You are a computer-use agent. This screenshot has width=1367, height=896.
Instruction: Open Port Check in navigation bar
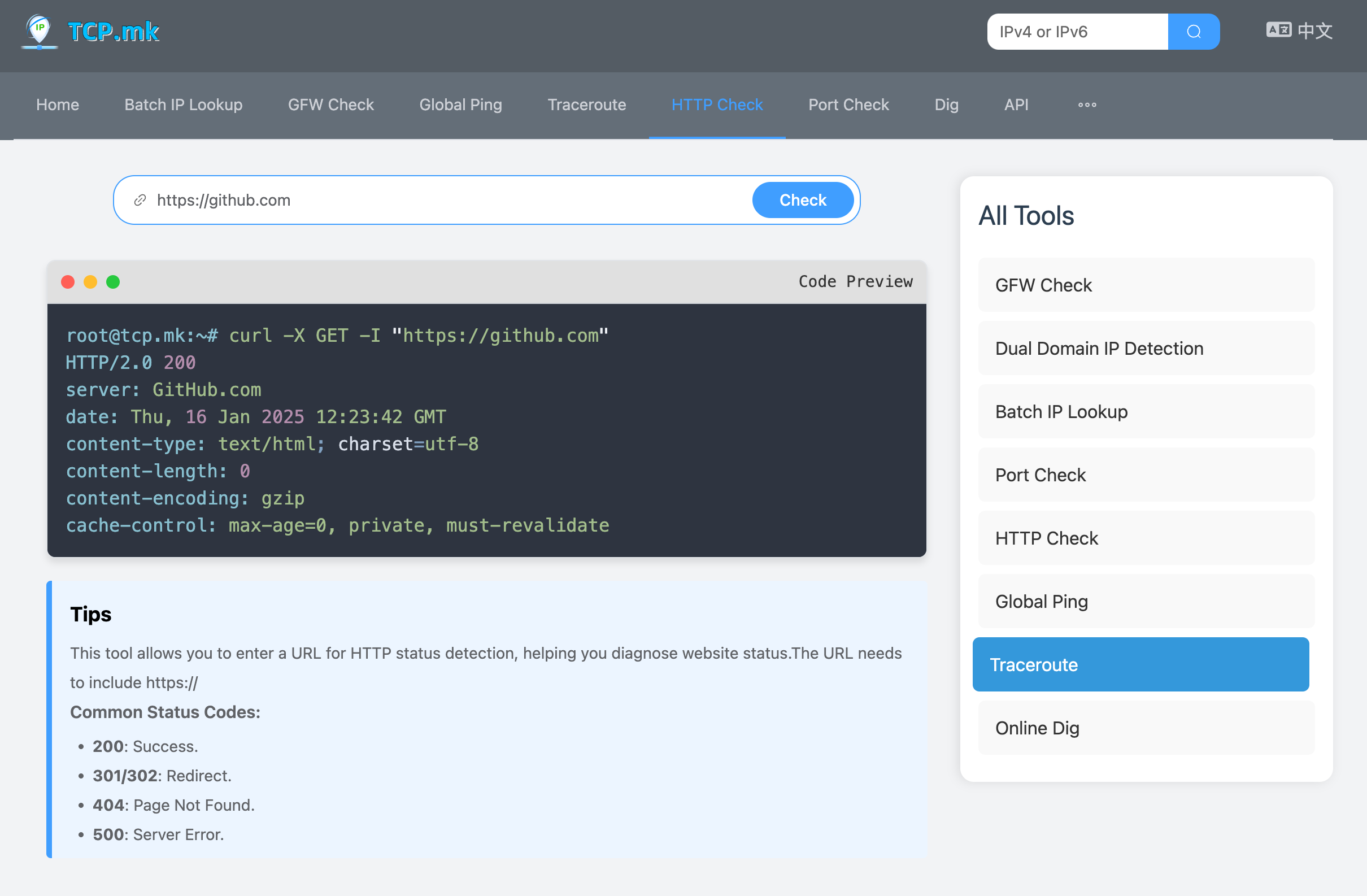coord(848,105)
